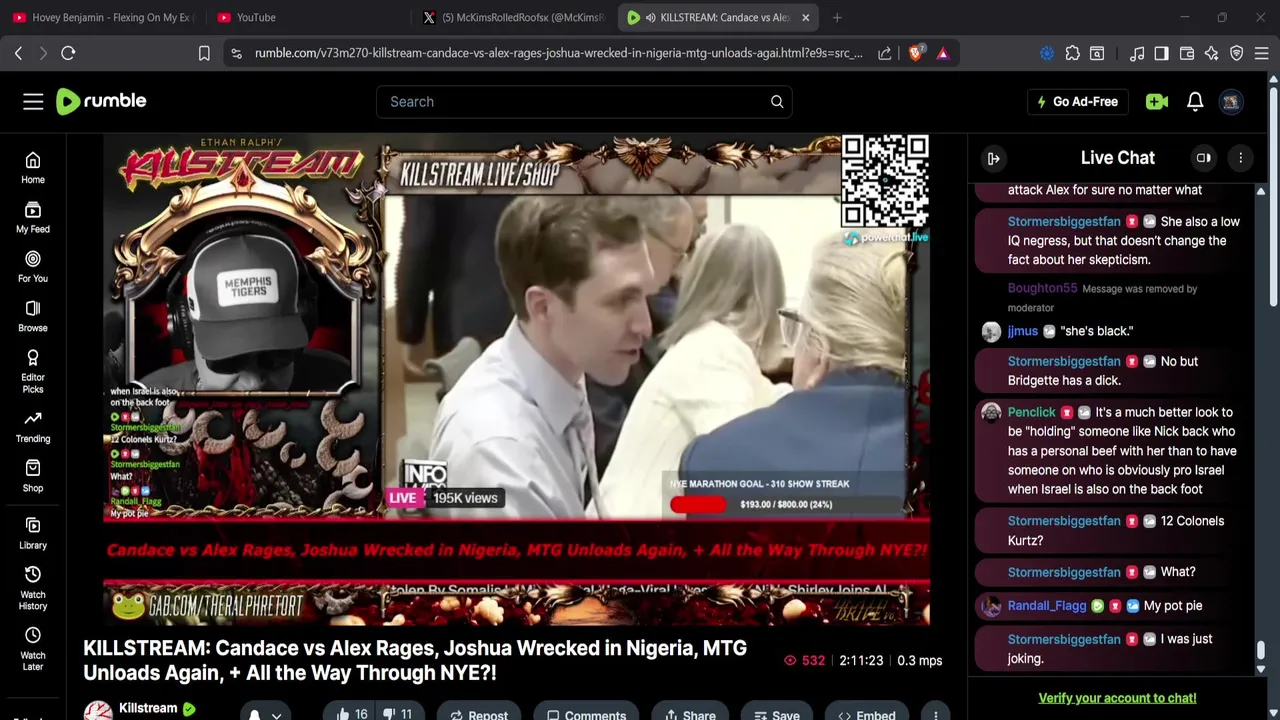This screenshot has height=720, width=1280.
Task: Click Penclick username in chat
Action: (1031, 412)
